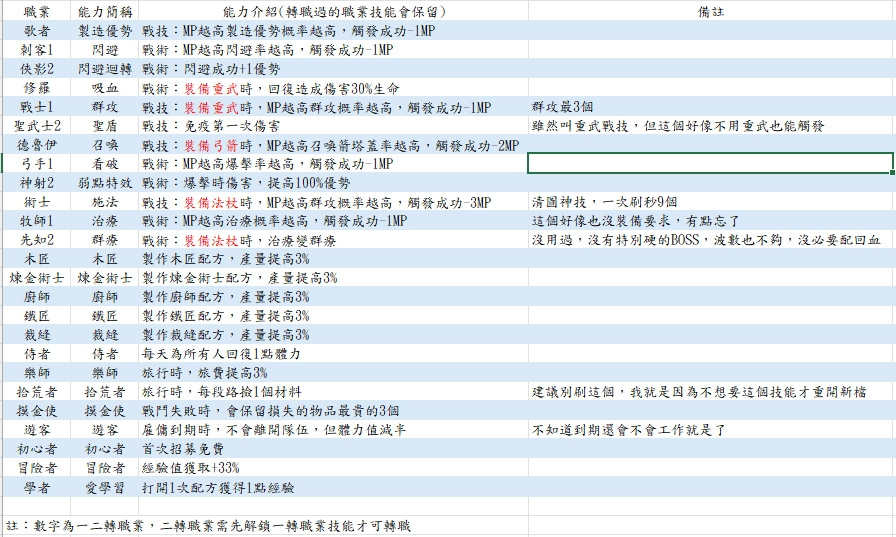The image size is (896, 537).
Task: Select the cell 戰技：免疫第一次傷害
Action: tap(333, 125)
